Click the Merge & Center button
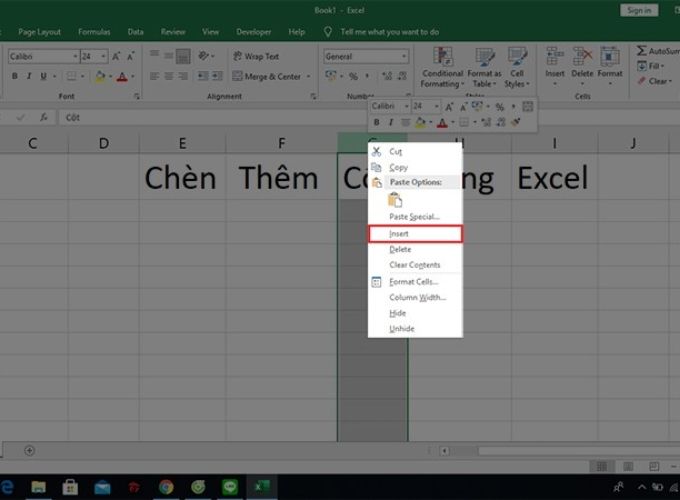The width and height of the screenshot is (680, 500). click(x=267, y=77)
